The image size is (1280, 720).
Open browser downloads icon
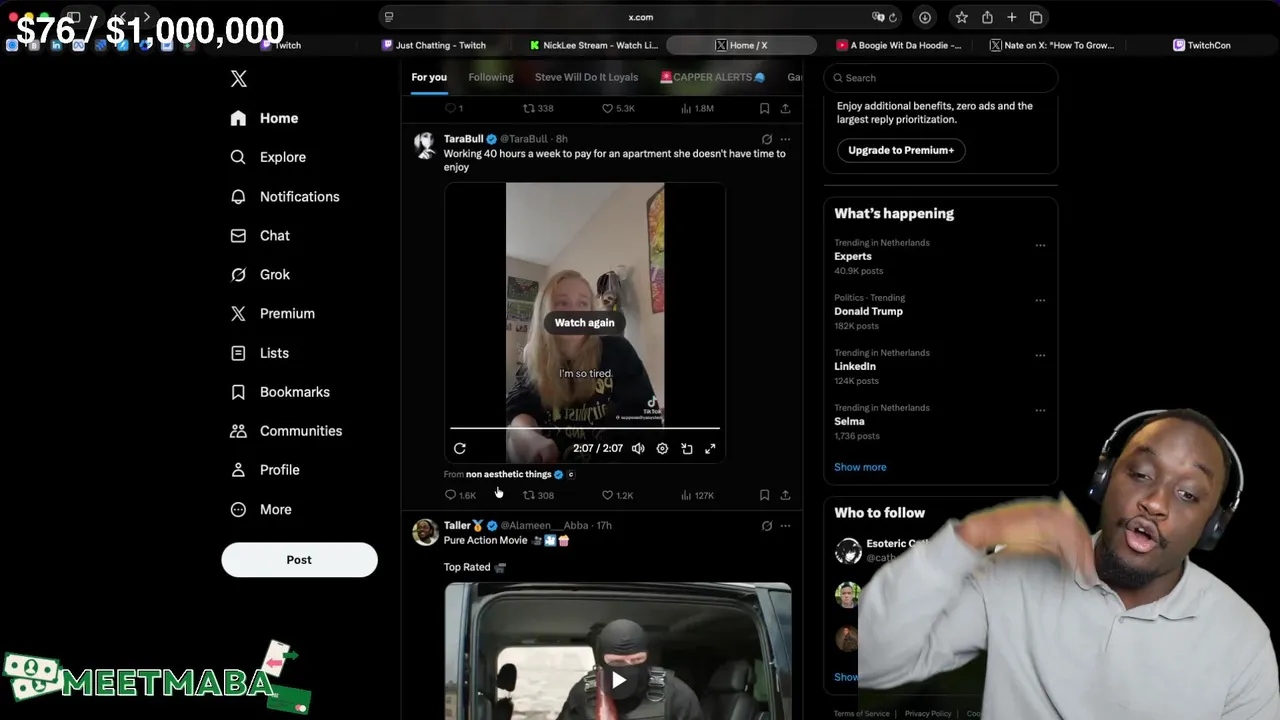(x=925, y=17)
